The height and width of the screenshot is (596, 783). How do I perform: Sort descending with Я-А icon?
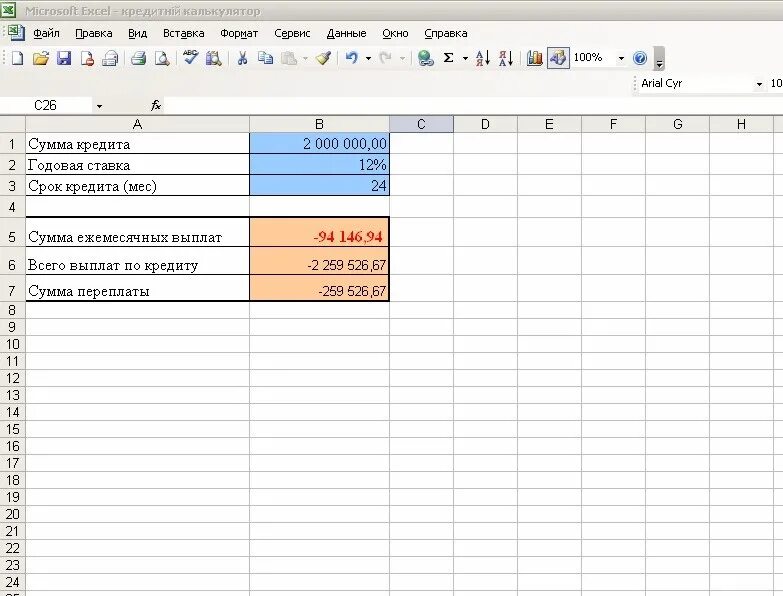[506, 58]
